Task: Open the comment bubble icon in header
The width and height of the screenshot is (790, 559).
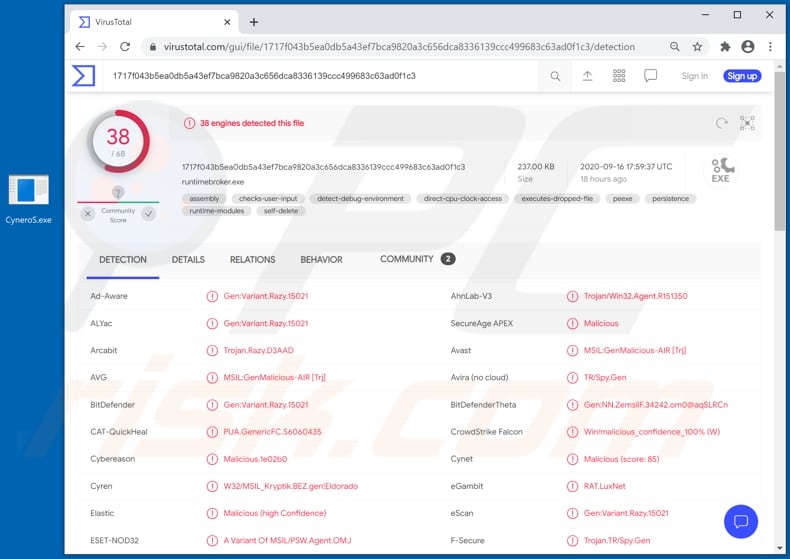Action: (650, 76)
